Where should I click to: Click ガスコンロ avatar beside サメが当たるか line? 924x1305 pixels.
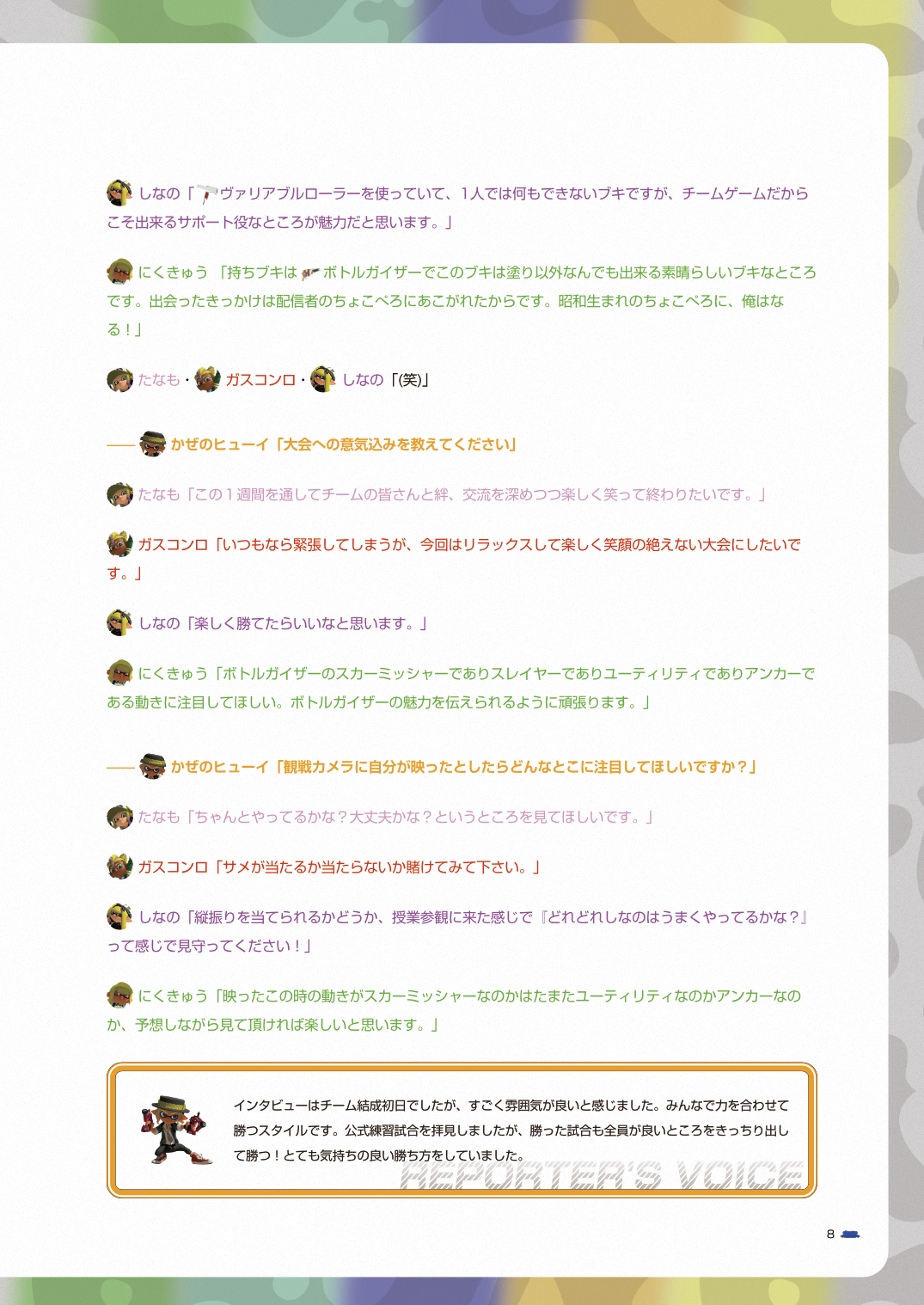119,867
